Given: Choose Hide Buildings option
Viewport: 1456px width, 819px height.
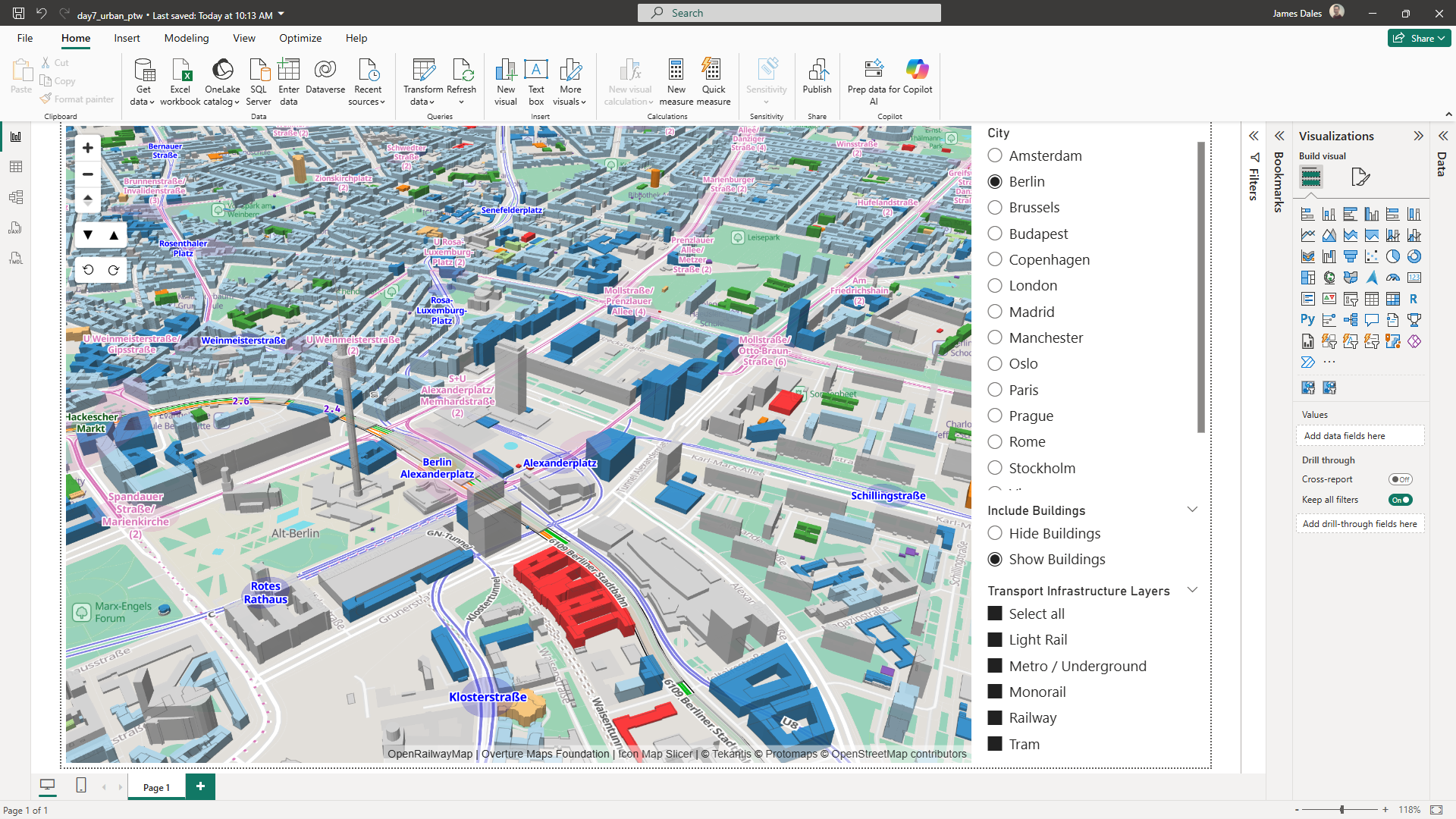Looking at the screenshot, I should [995, 533].
